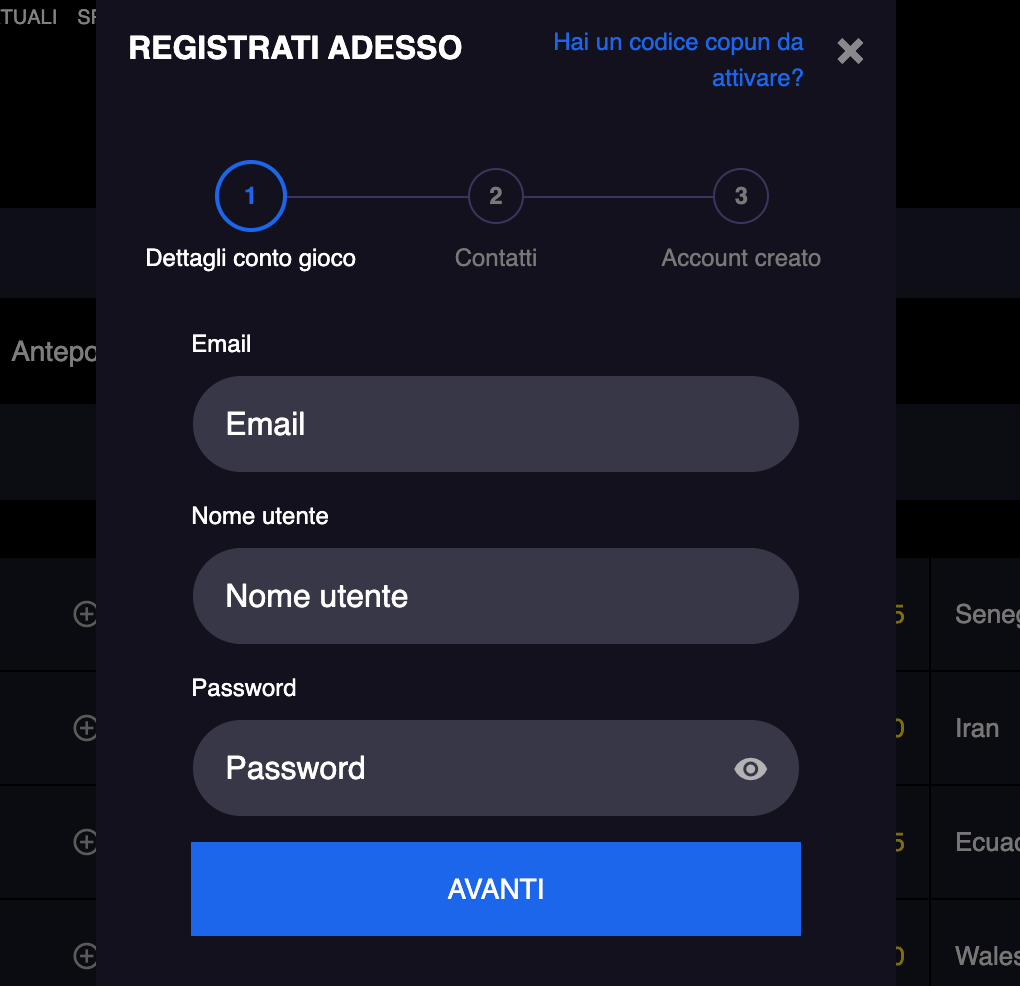Click the plus icon beside the Iran match
The width and height of the screenshot is (1020, 986).
85,727
